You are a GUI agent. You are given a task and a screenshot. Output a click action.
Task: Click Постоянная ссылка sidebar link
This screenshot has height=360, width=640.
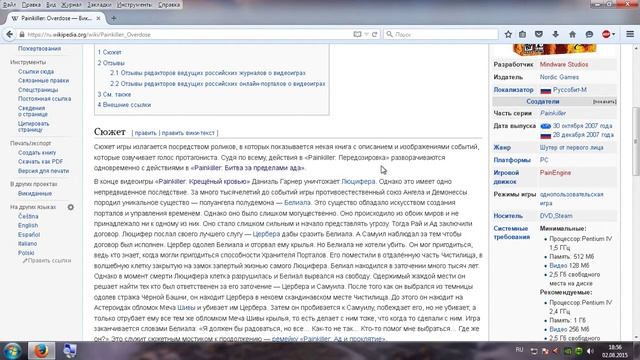tap(44, 99)
